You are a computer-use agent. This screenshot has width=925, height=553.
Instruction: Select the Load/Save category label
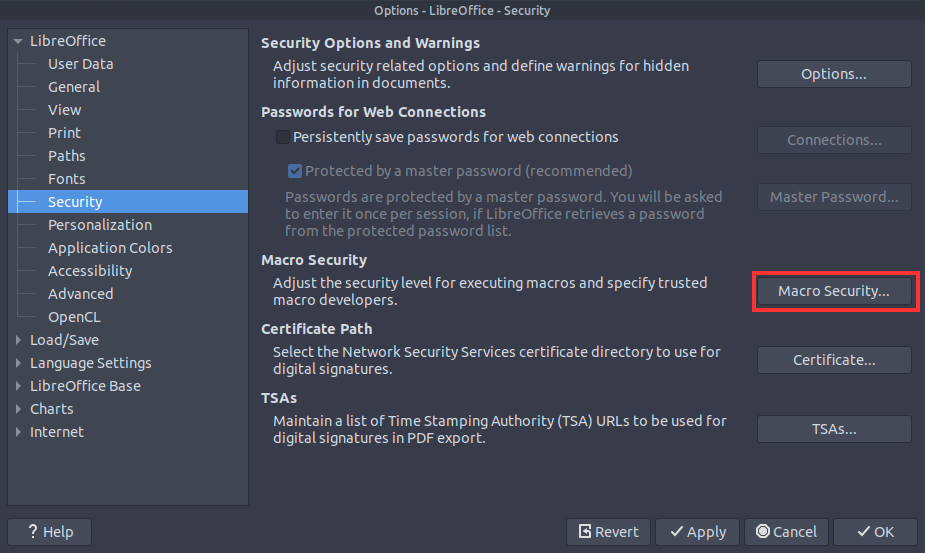(x=64, y=340)
